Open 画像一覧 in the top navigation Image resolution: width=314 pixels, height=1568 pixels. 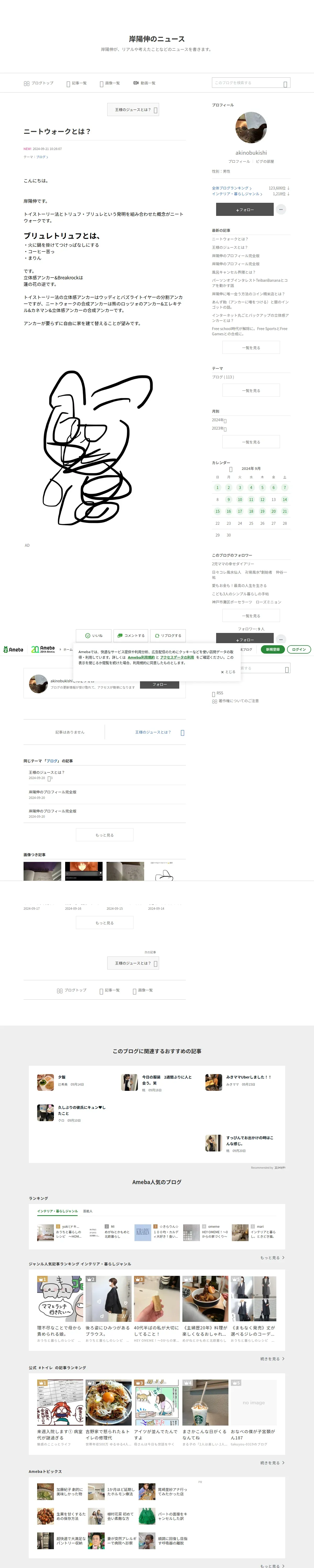point(110,83)
